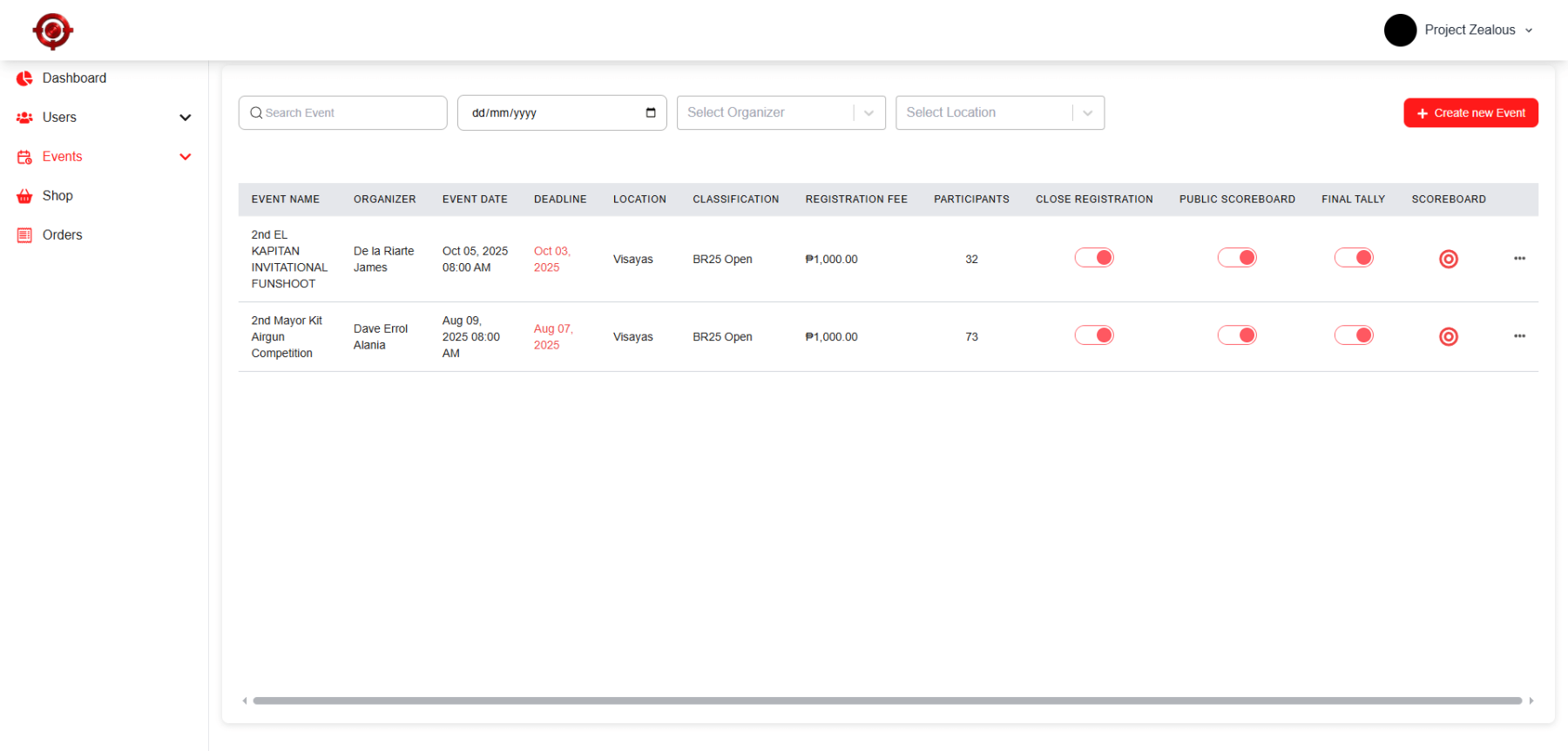
Task: Go to Dashboard in the sidebar
Action: [x=74, y=78]
